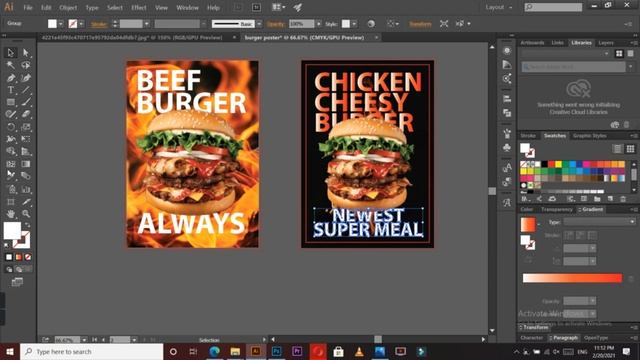This screenshot has height=360, width=640.
Task: Click the Default Fill and Stroke icon
Action: point(7,245)
